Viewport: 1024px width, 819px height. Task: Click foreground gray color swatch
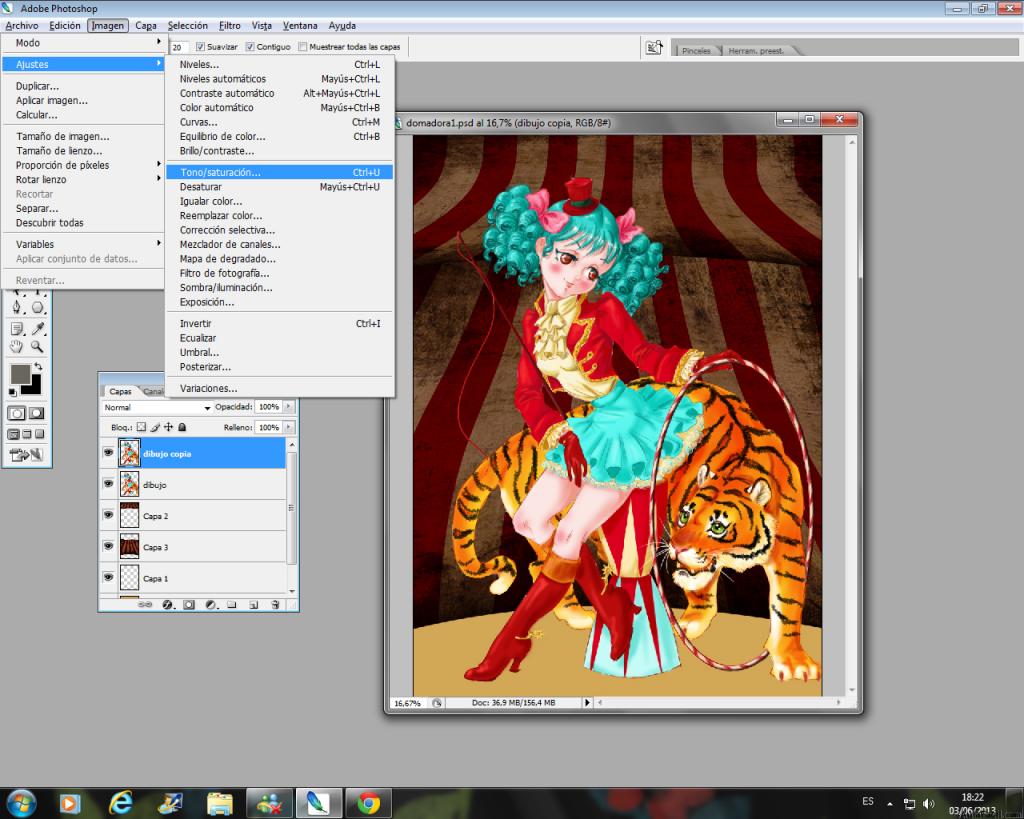(x=18, y=372)
